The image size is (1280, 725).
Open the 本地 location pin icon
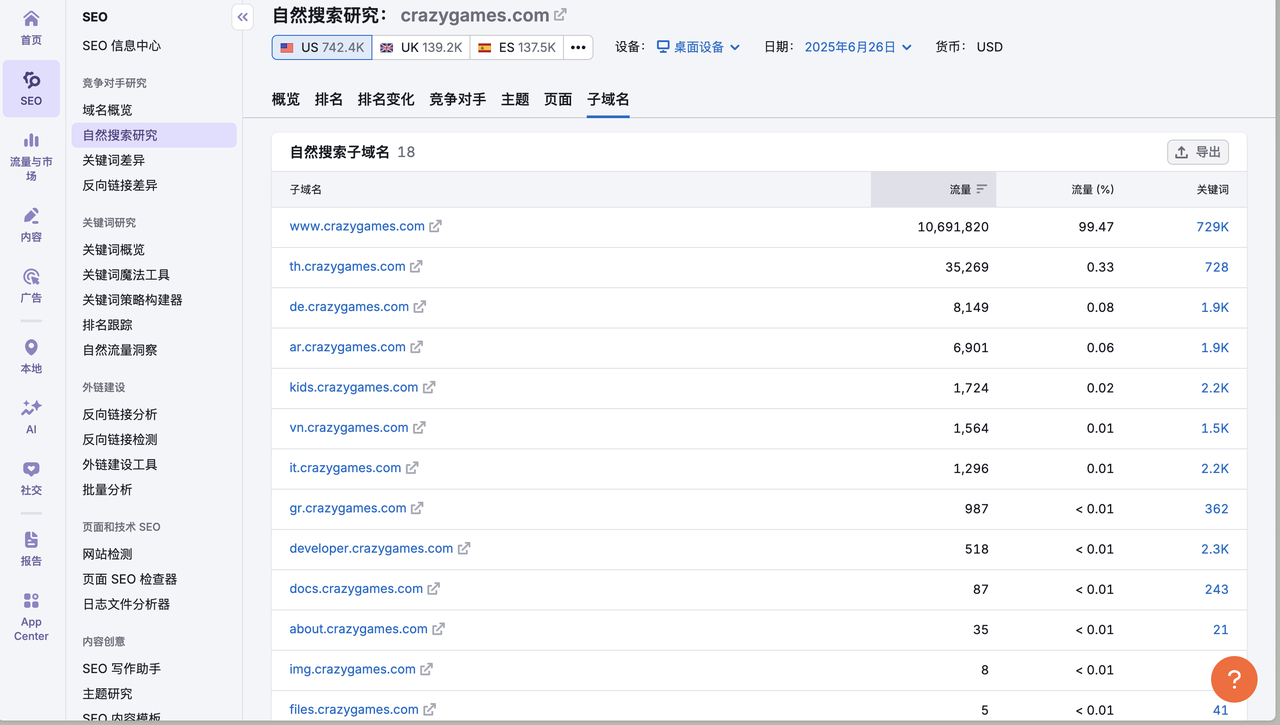click(x=31, y=348)
